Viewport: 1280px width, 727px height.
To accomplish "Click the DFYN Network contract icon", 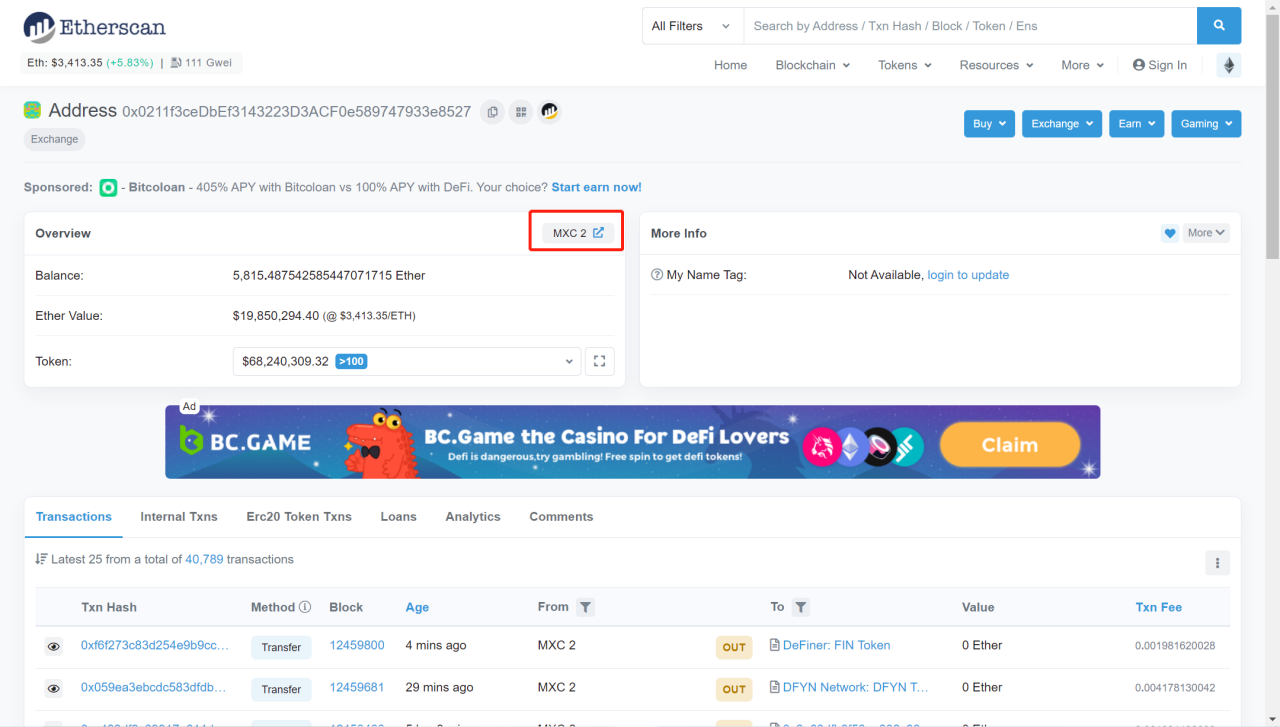I will pos(774,688).
